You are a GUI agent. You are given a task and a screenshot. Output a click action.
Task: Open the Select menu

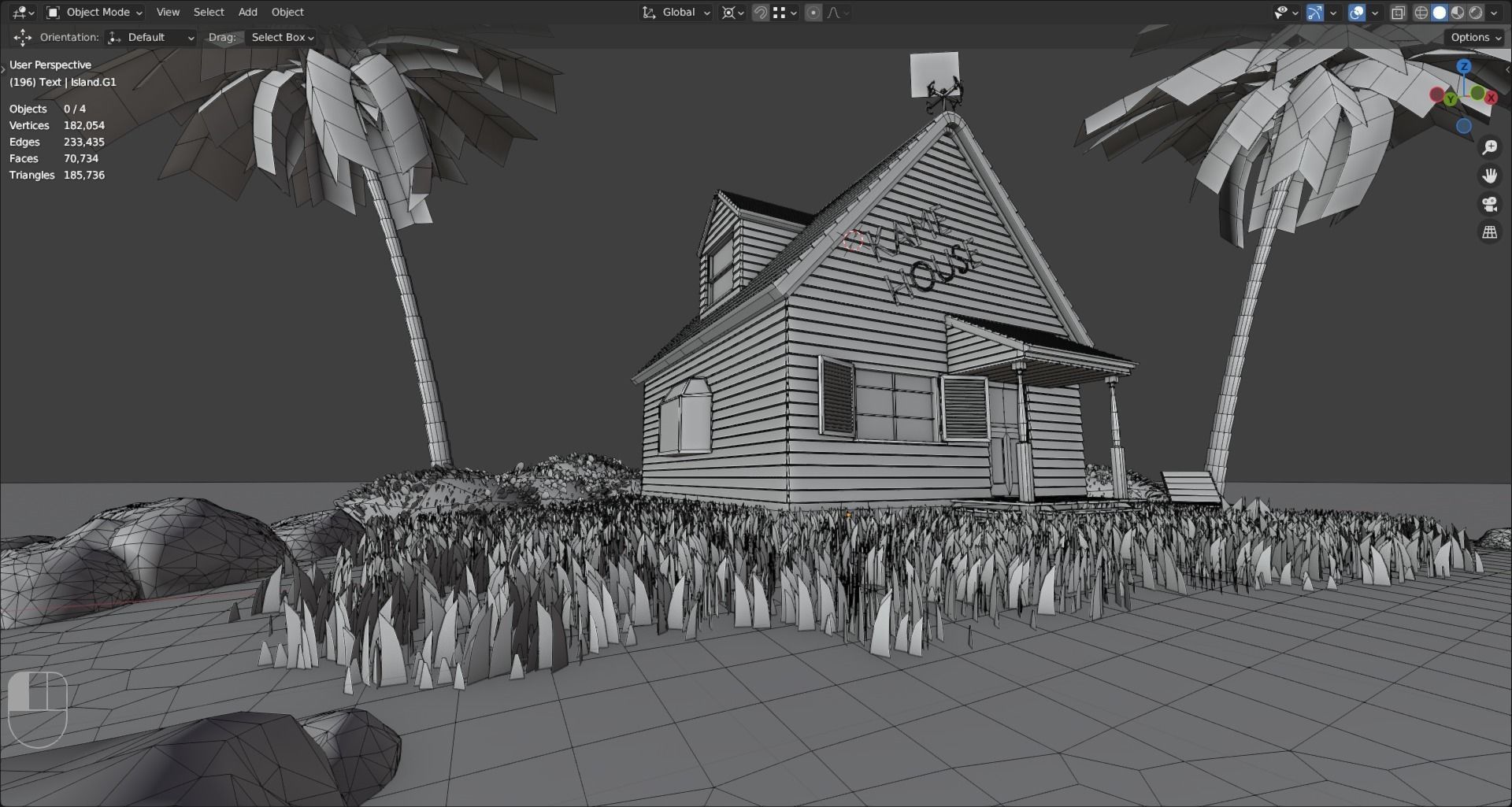[x=209, y=12]
